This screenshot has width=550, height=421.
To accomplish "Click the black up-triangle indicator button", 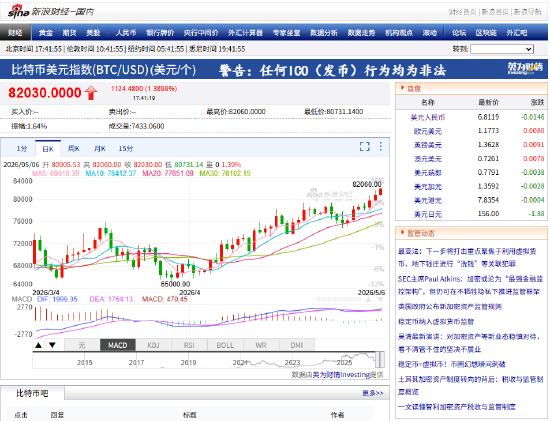I will [39, 345].
